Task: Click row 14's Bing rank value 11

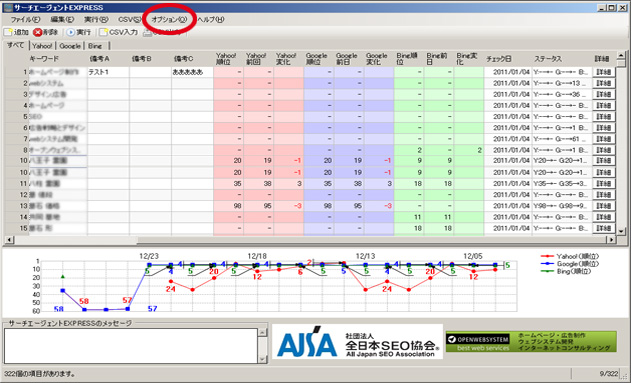Action: pyautogui.click(x=418, y=217)
